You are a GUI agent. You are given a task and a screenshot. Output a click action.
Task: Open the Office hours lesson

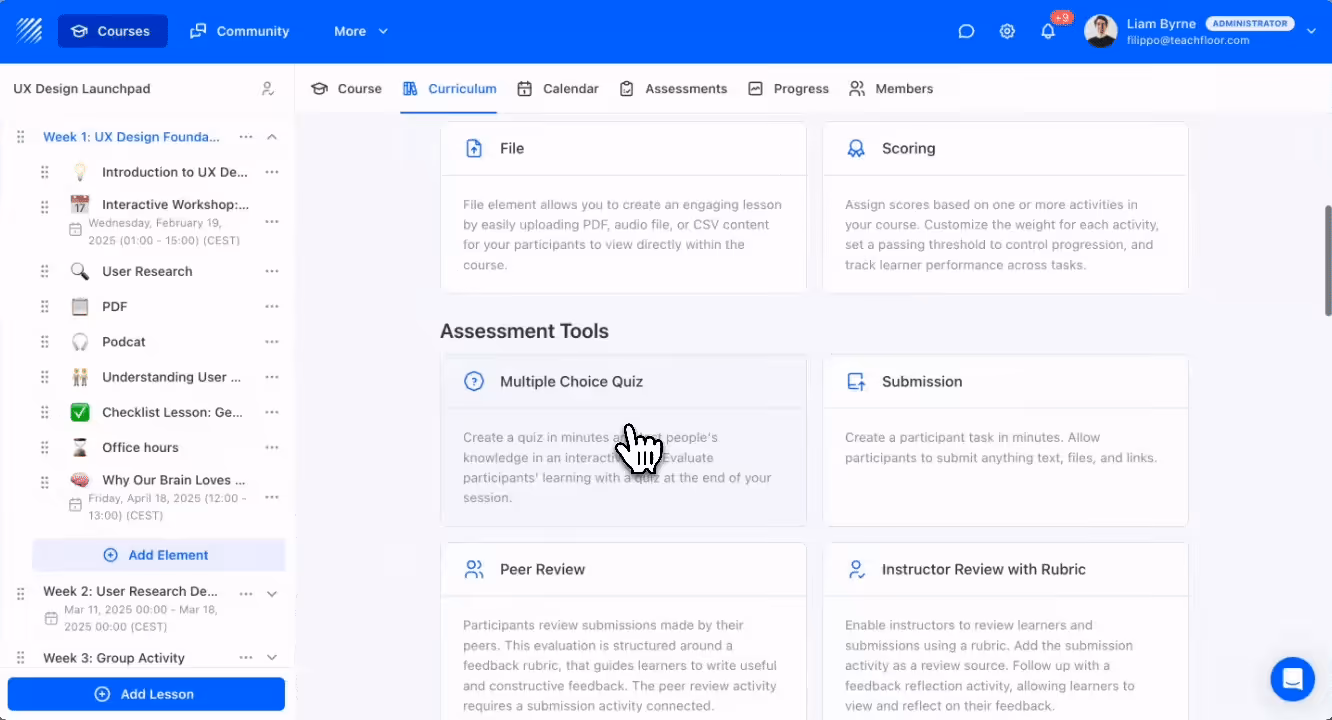click(140, 448)
